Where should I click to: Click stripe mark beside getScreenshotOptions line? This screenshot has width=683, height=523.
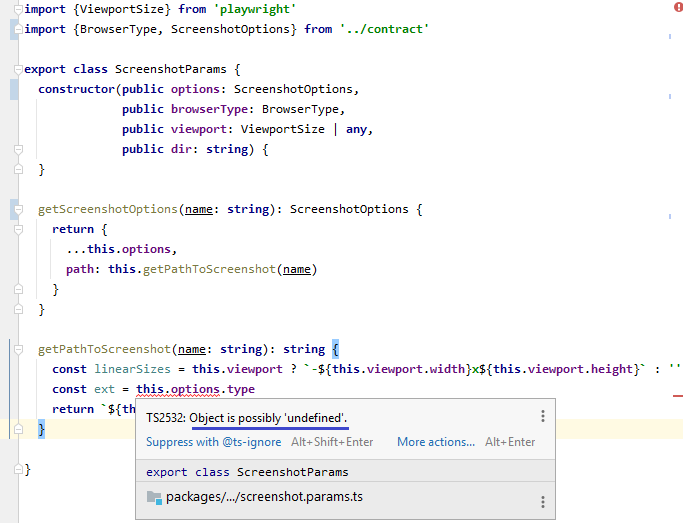(670, 216)
